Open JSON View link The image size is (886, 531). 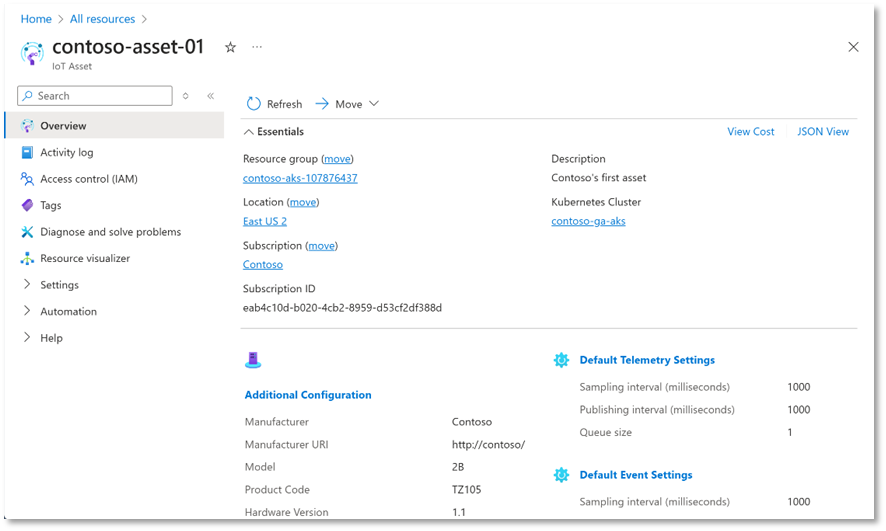pos(823,132)
